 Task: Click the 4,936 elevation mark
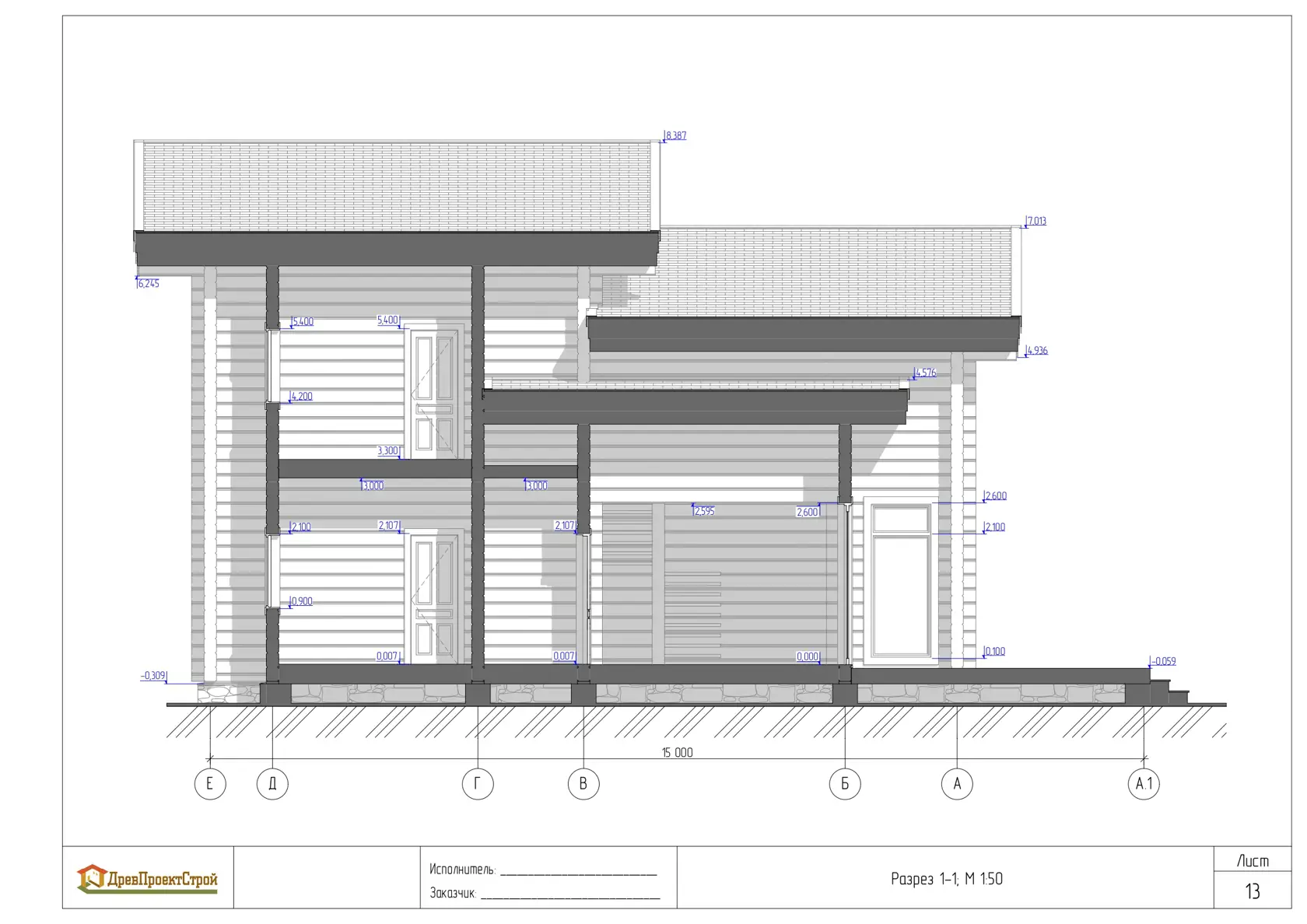click(1037, 350)
